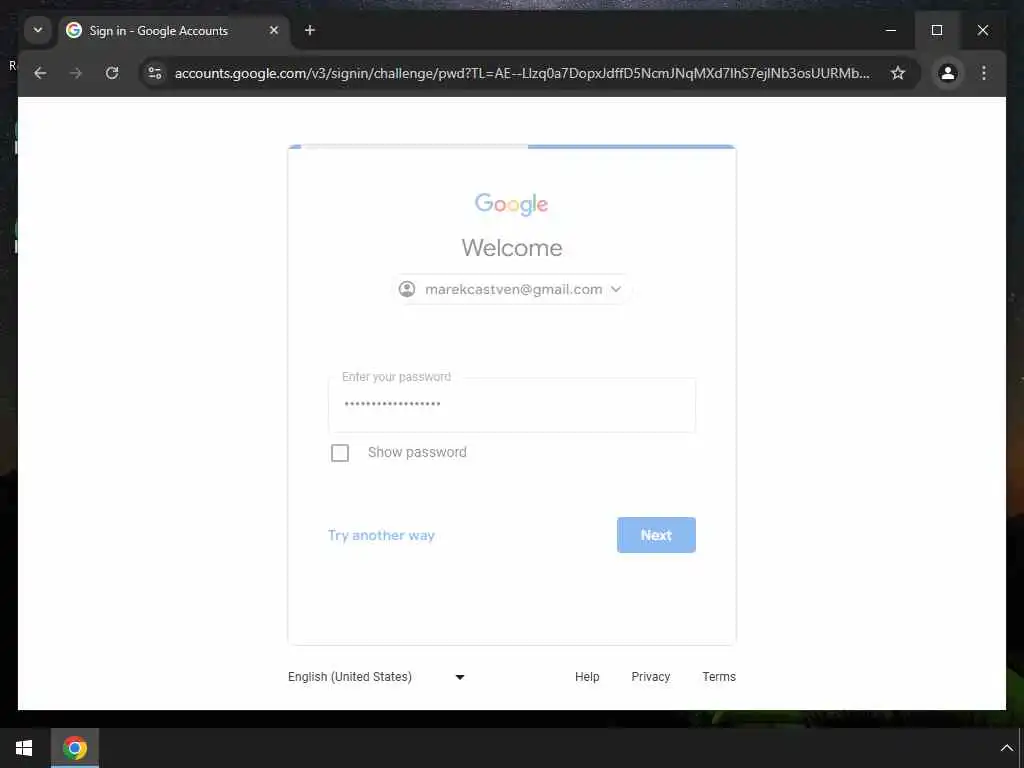Focus the Enter your password field
1024x768 pixels.
click(x=512, y=405)
